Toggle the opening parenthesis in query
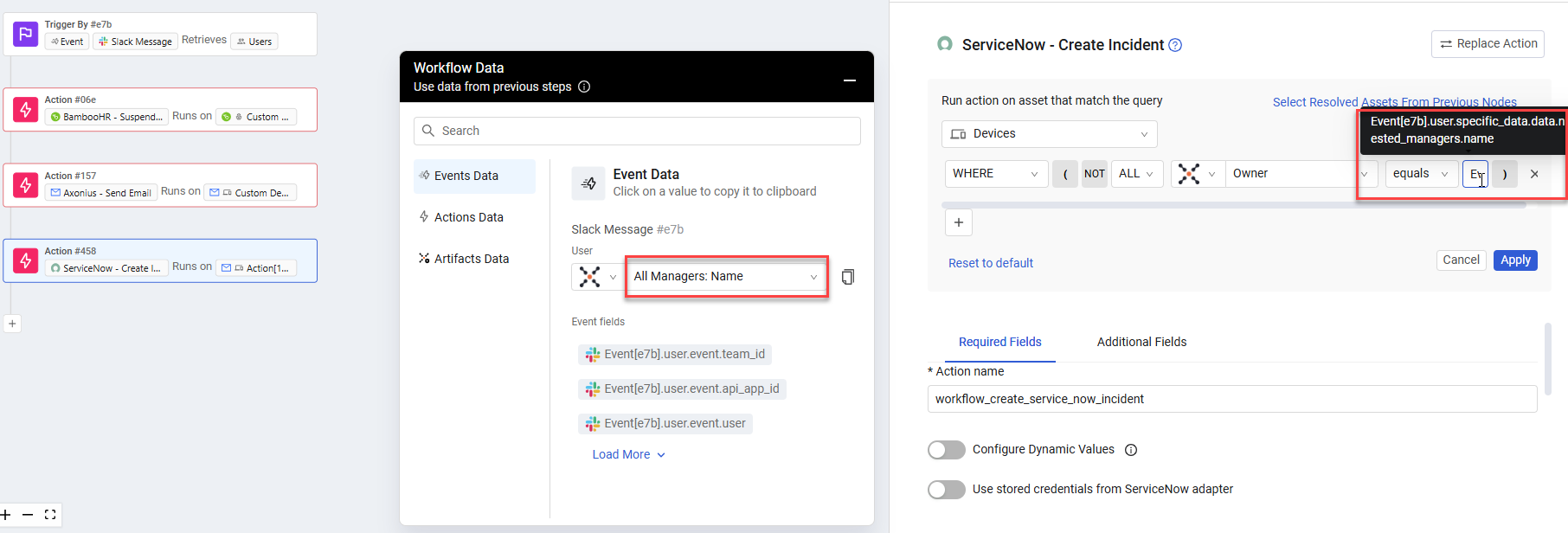 point(1065,174)
